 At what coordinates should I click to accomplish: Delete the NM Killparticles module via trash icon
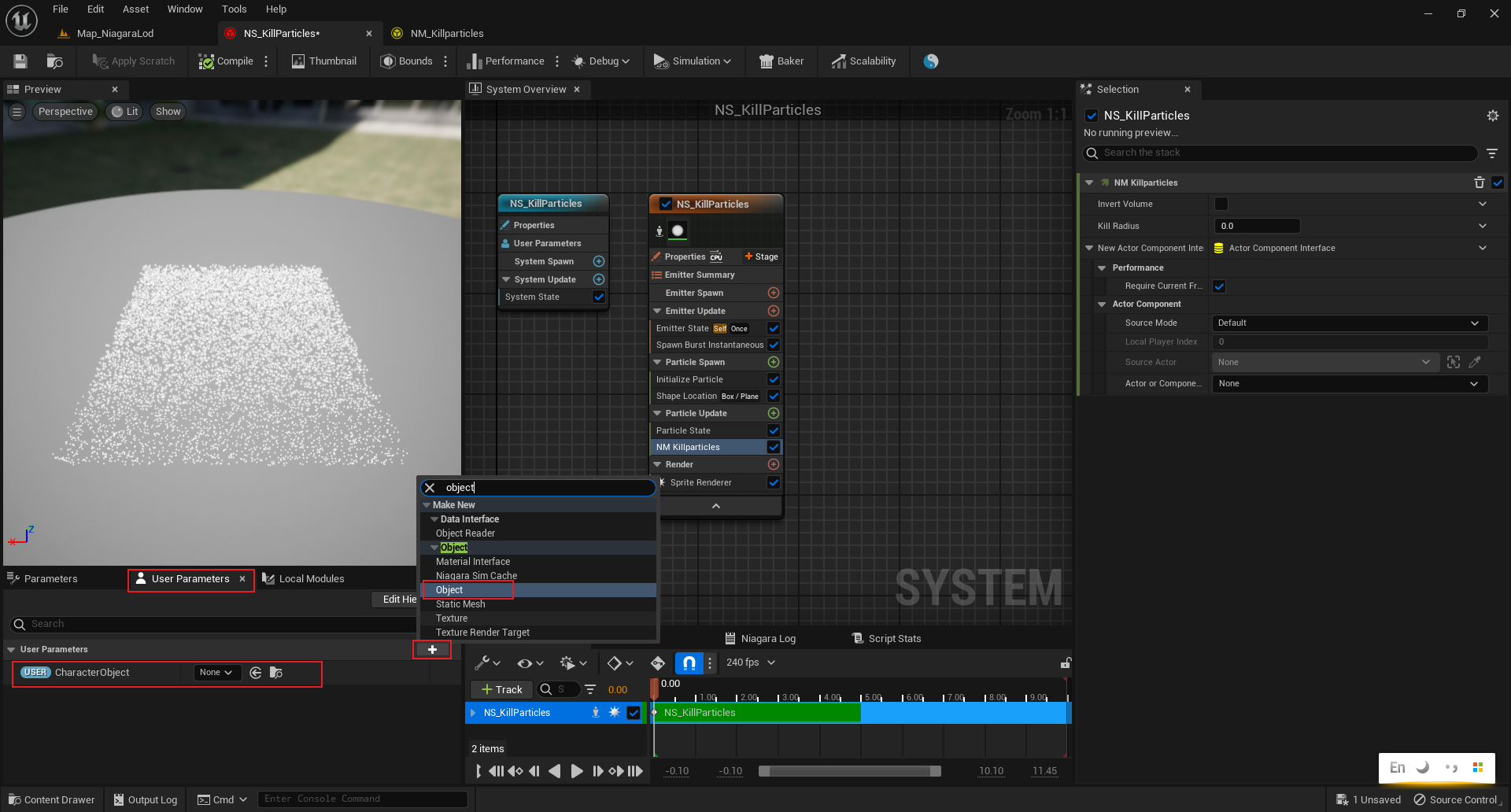pyautogui.click(x=1479, y=183)
